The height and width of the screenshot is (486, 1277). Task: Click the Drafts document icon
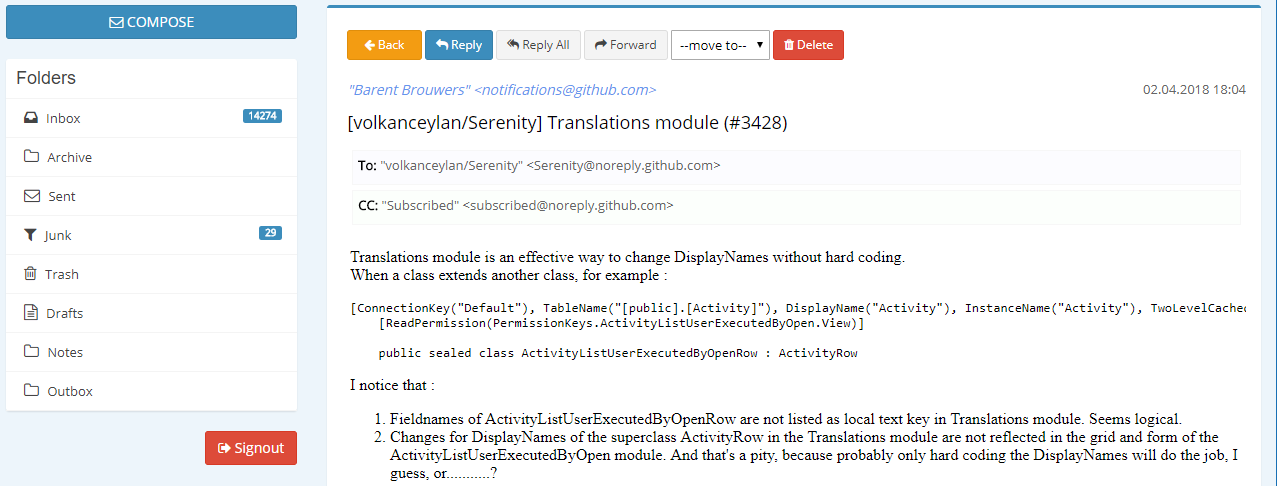coord(31,313)
